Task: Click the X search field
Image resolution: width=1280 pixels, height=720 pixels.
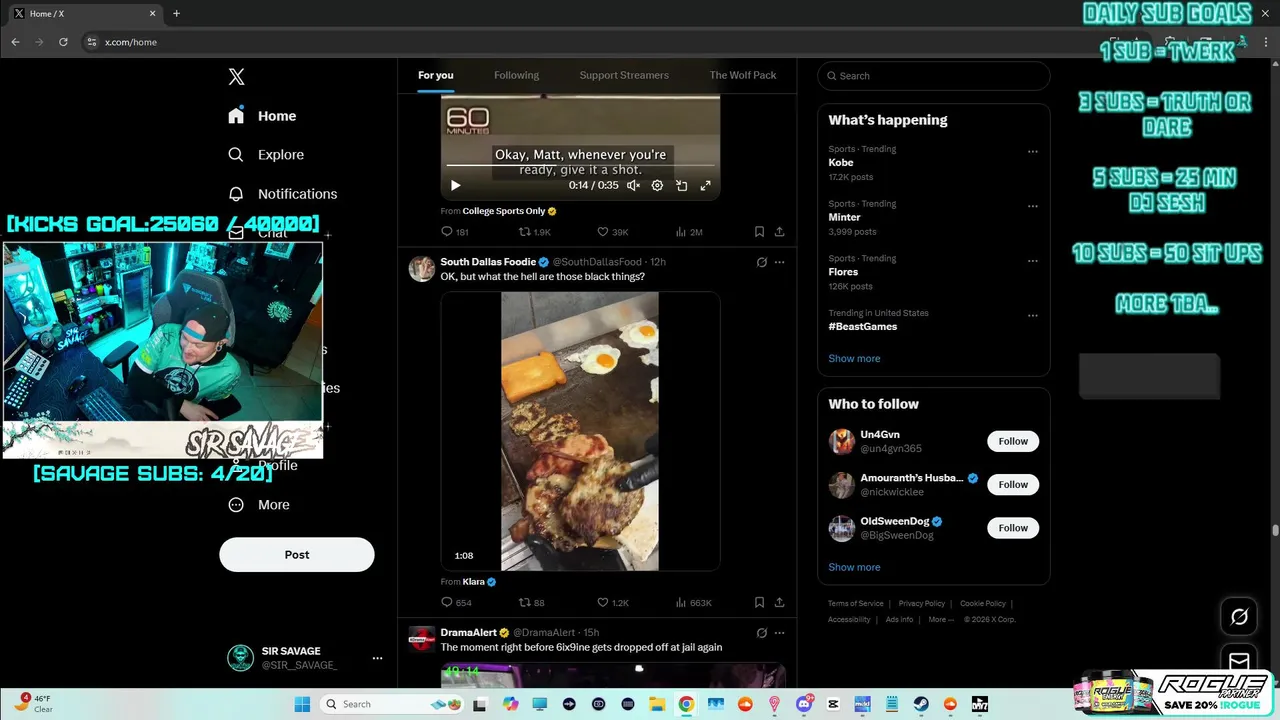Action: click(933, 76)
